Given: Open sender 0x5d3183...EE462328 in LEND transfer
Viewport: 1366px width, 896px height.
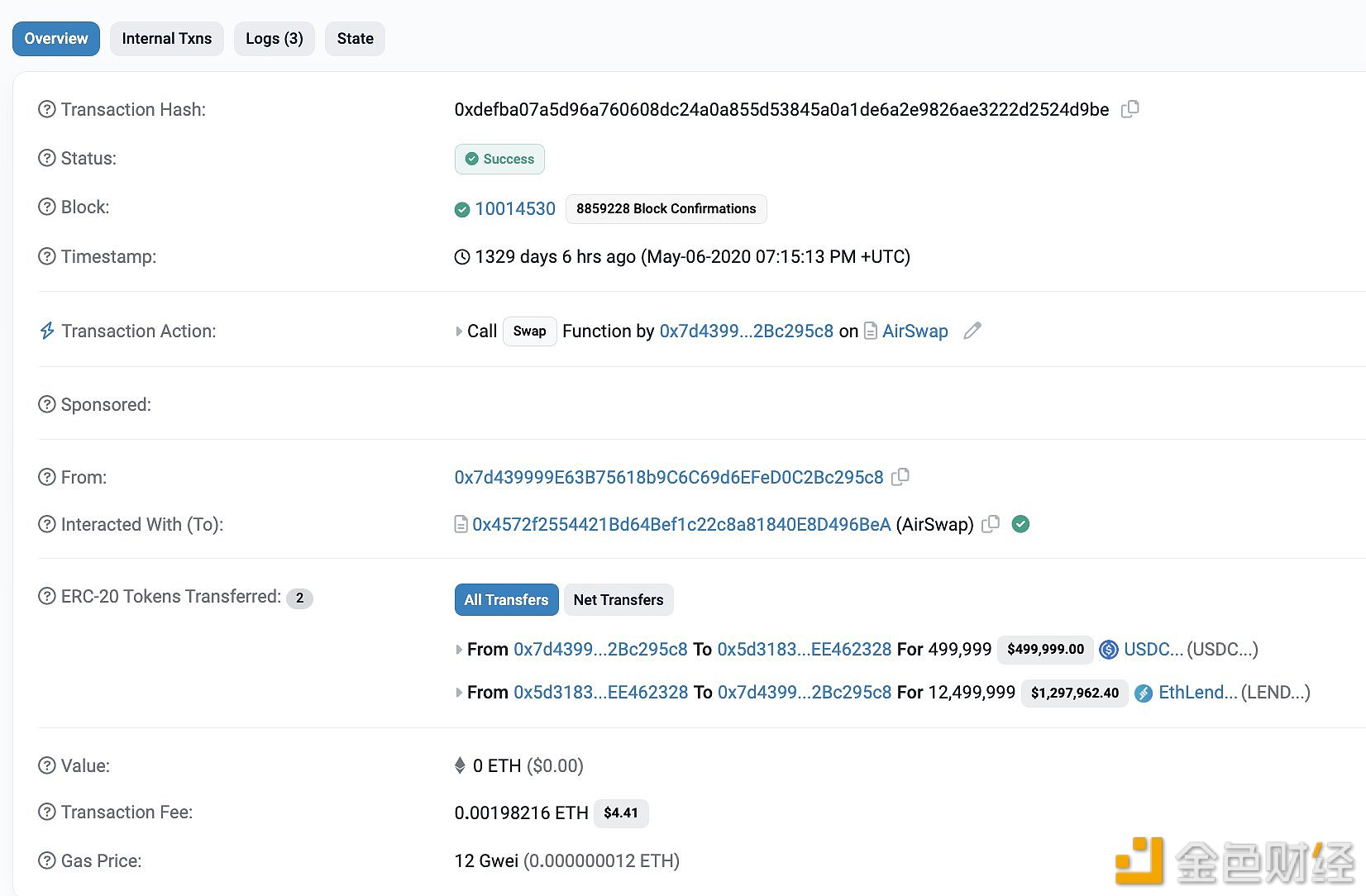Looking at the screenshot, I should (x=601, y=693).
